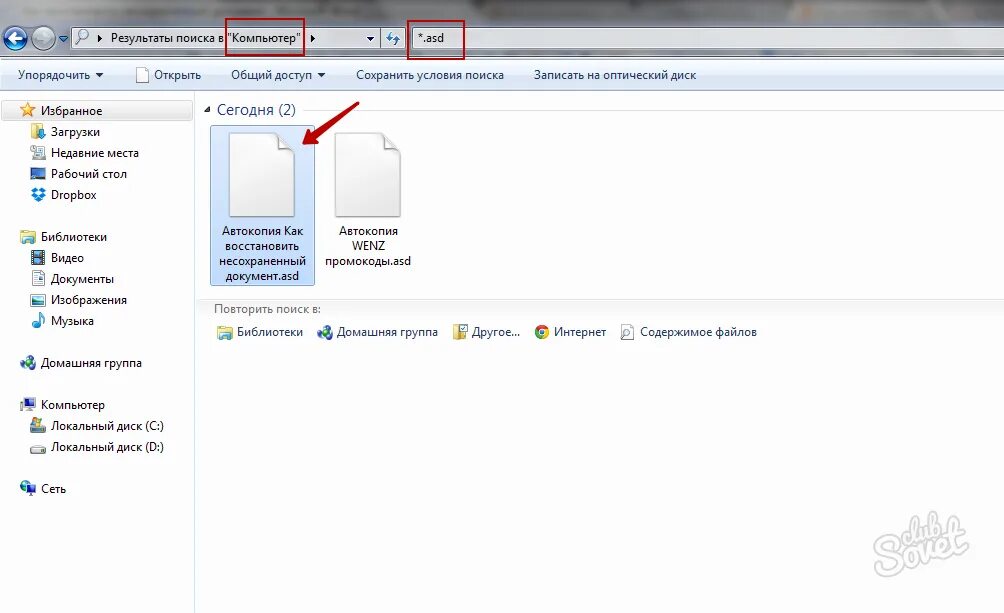Select file Автокопия Как восстановить несохраненный документ.asd

coord(263,206)
